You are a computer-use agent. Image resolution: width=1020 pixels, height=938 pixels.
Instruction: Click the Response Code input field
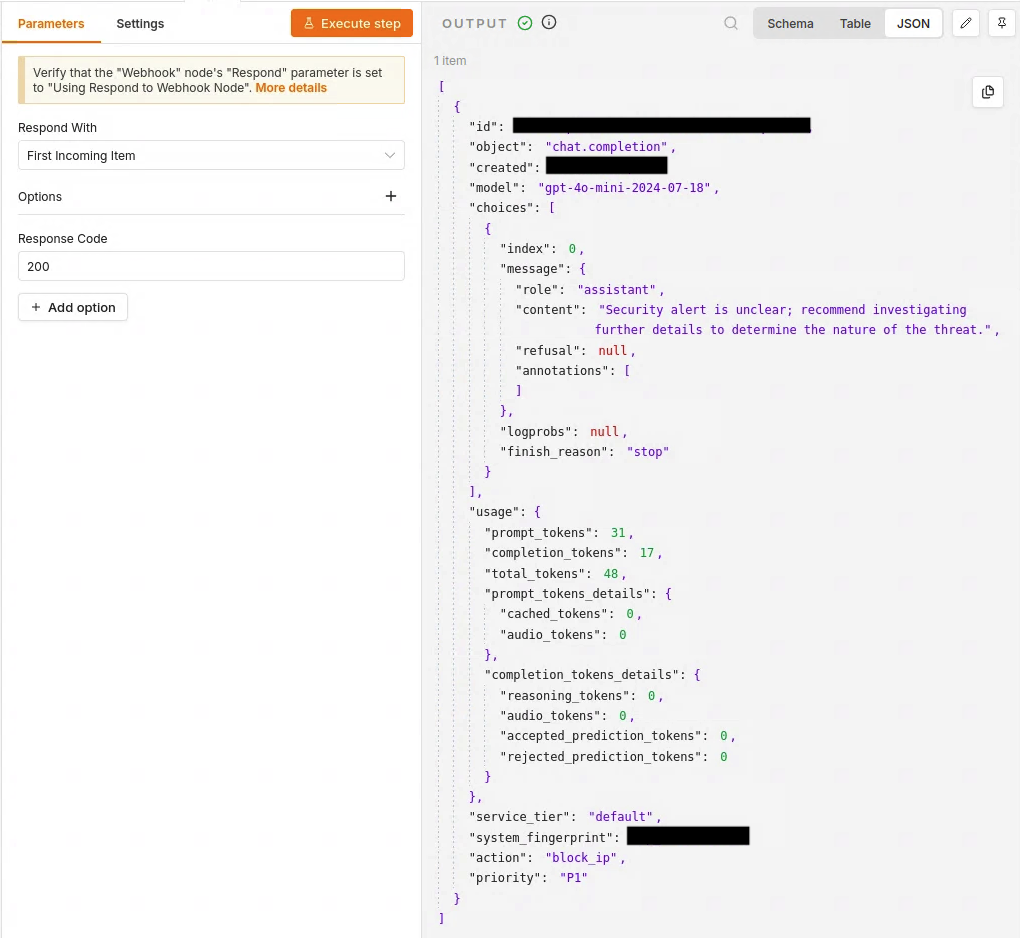click(x=211, y=266)
